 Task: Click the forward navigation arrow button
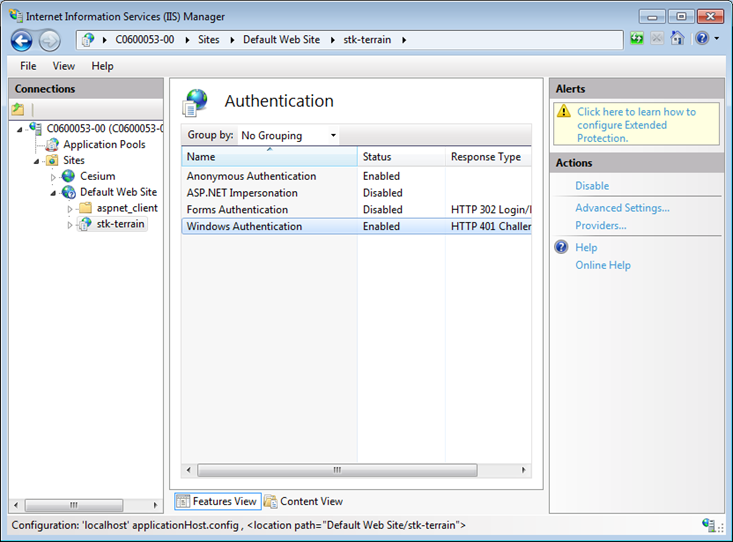[x=50, y=41]
